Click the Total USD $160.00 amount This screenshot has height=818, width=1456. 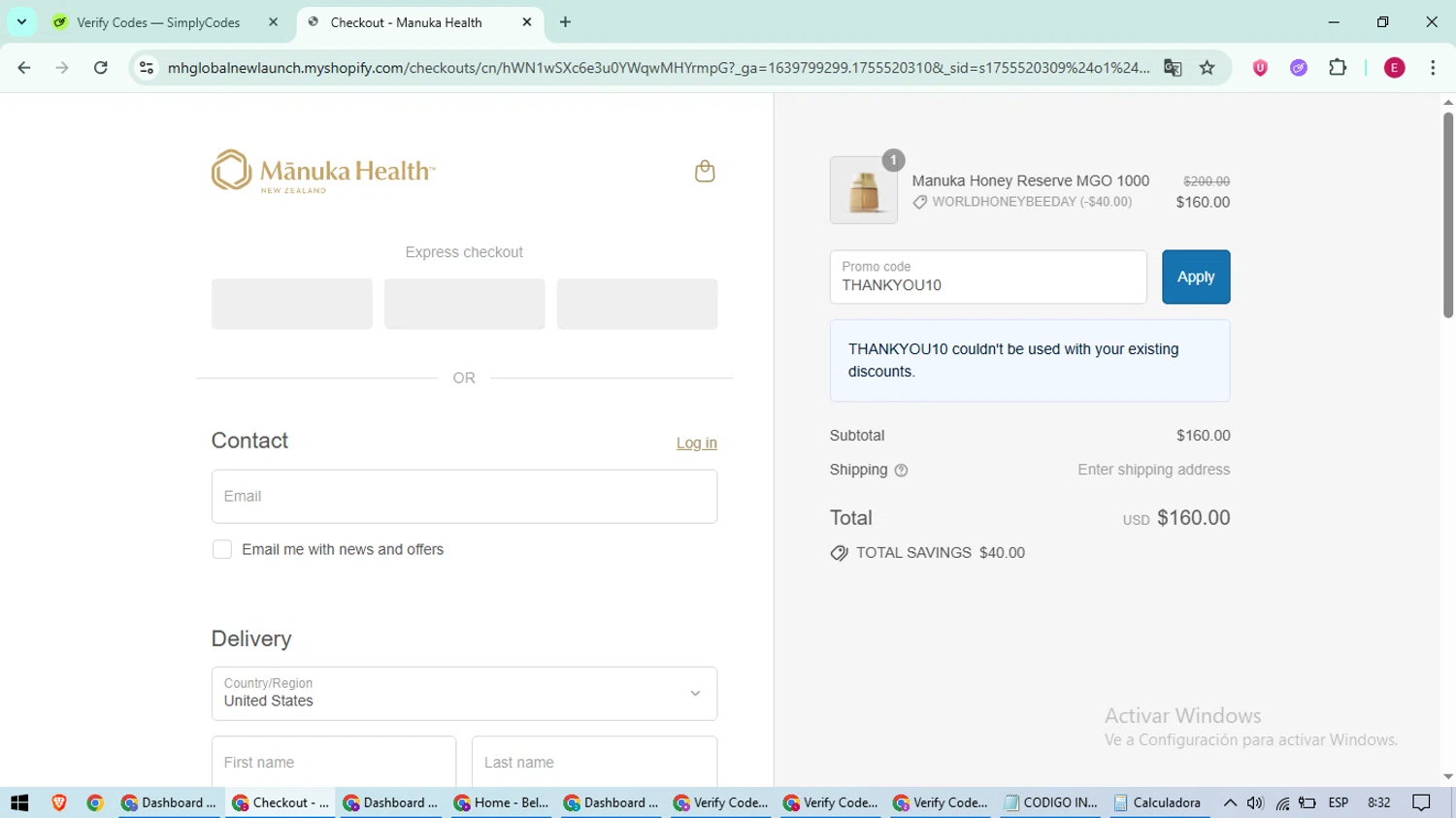coord(1176,518)
